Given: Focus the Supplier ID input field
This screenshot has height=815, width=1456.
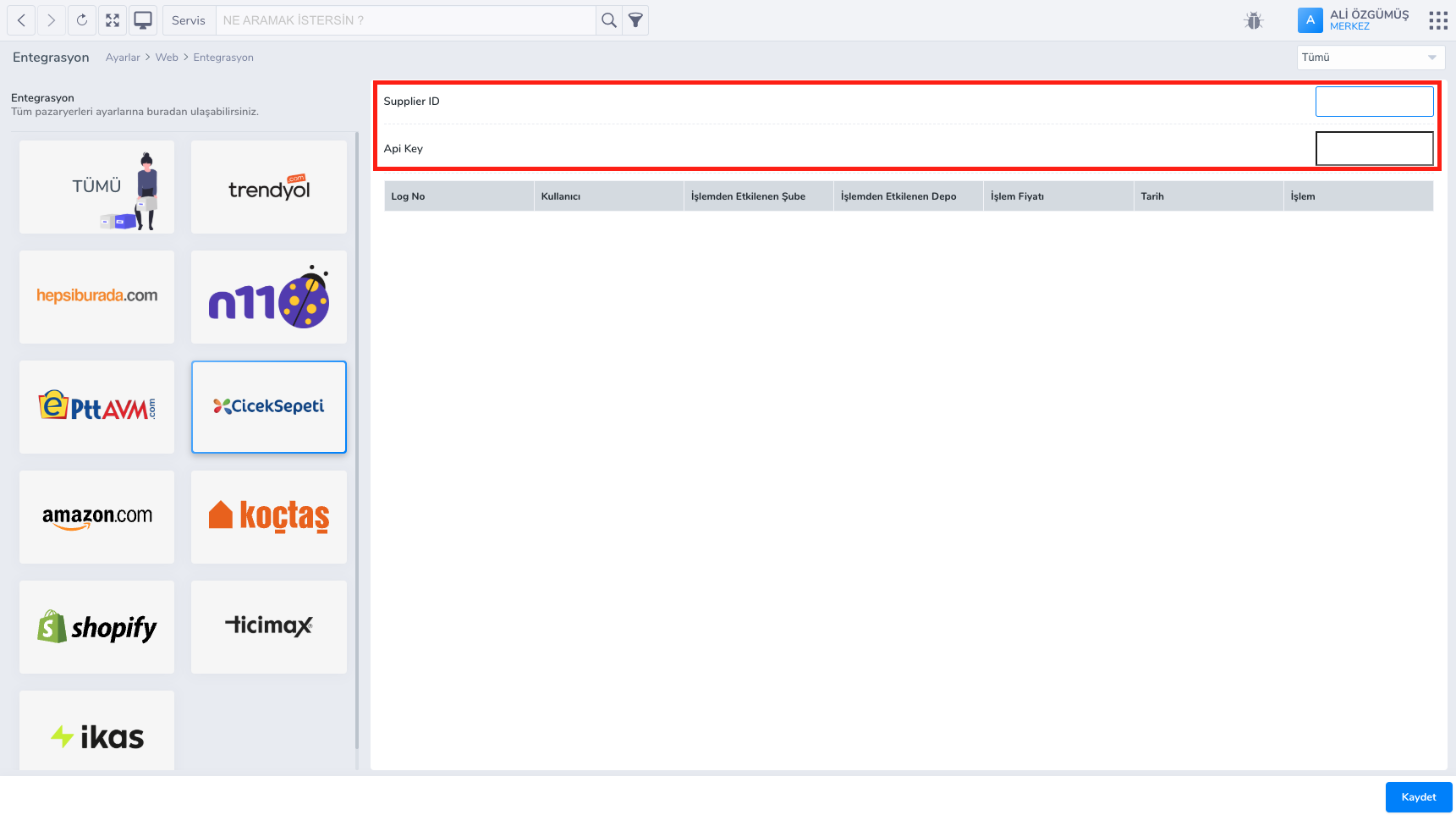Looking at the screenshot, I should pyautogui.click(x=1374, y=102).
